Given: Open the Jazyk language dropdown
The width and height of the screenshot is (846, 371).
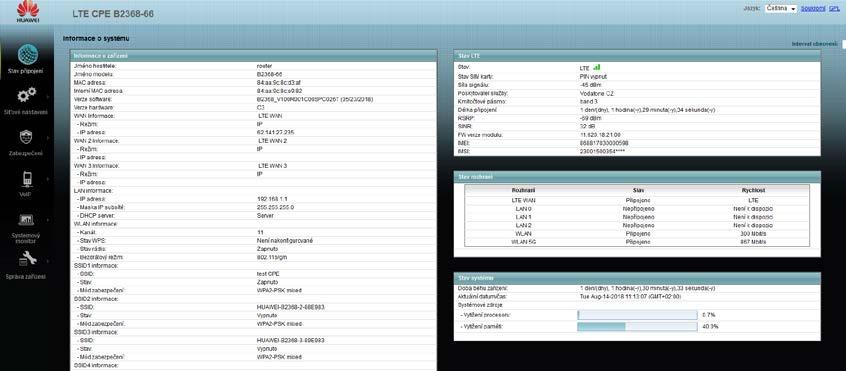Looking at the screenshot, I should (x=781, y=9).
